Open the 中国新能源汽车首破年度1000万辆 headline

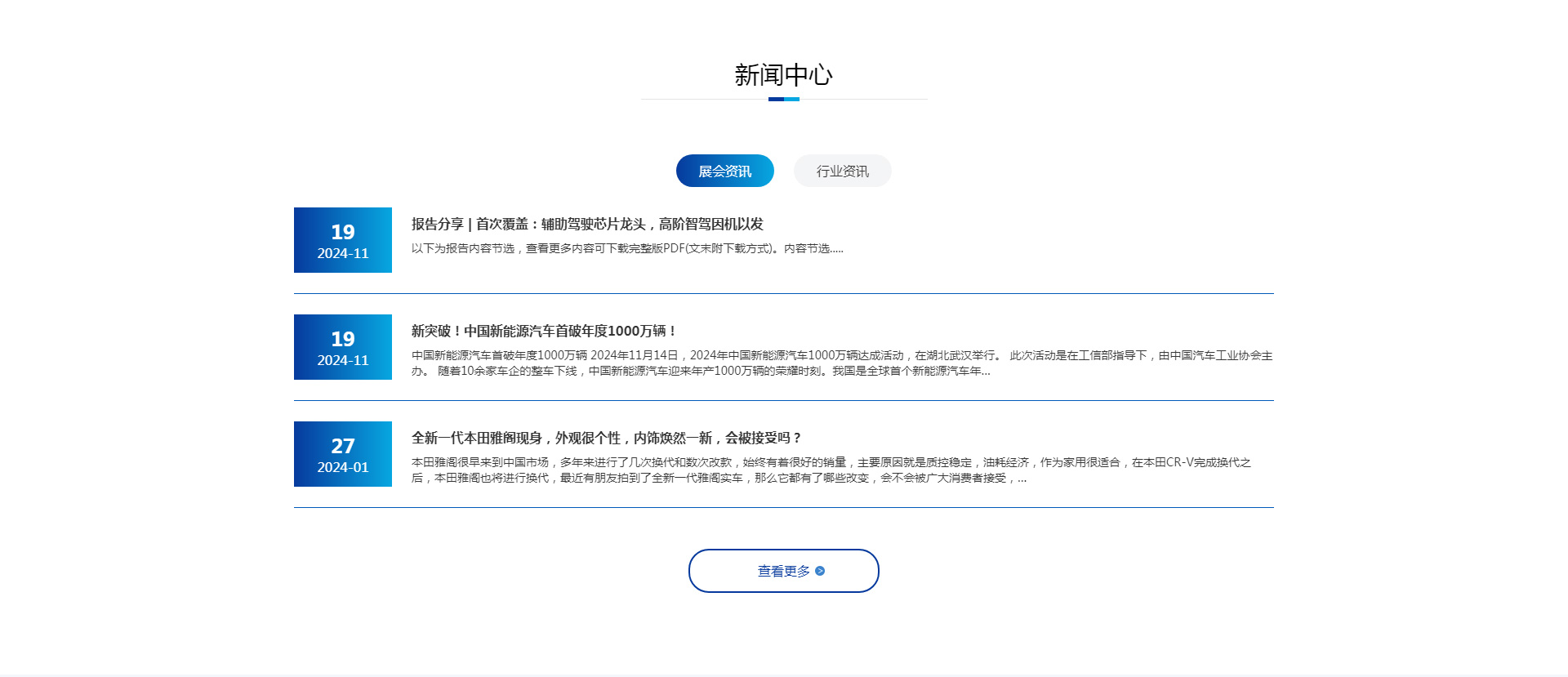pyautogui.click(x=544, y=331)
